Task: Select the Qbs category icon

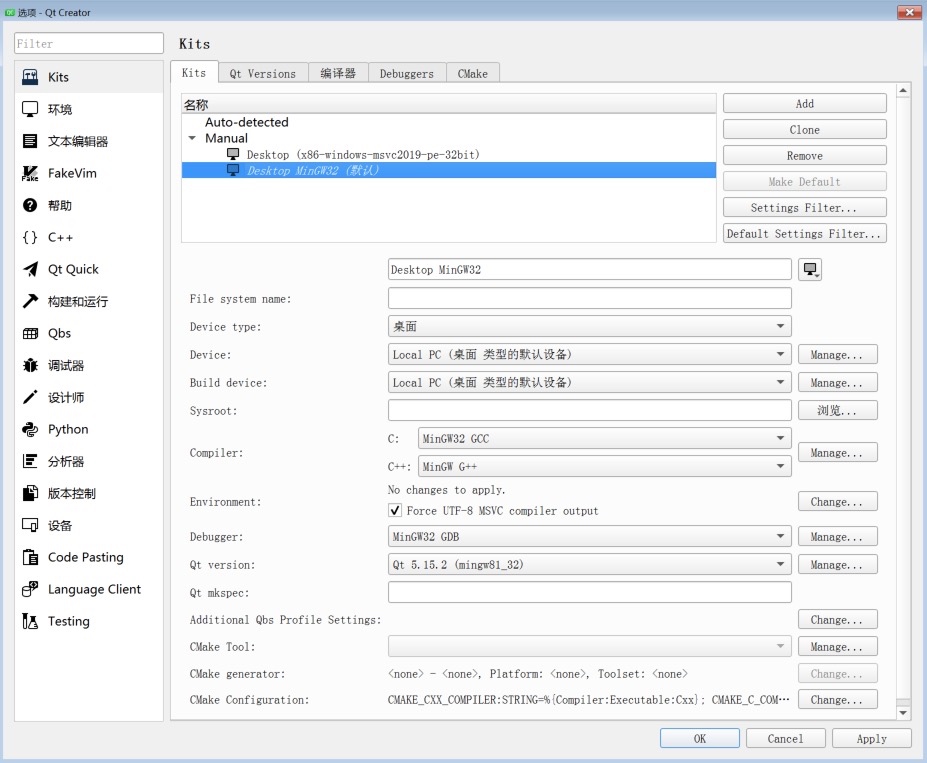Action: (30, 333)
